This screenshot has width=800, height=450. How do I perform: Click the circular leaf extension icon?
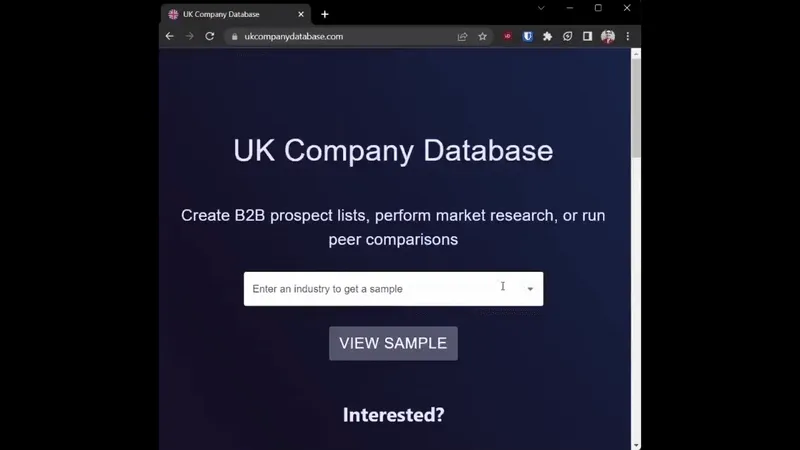(567, 36)
